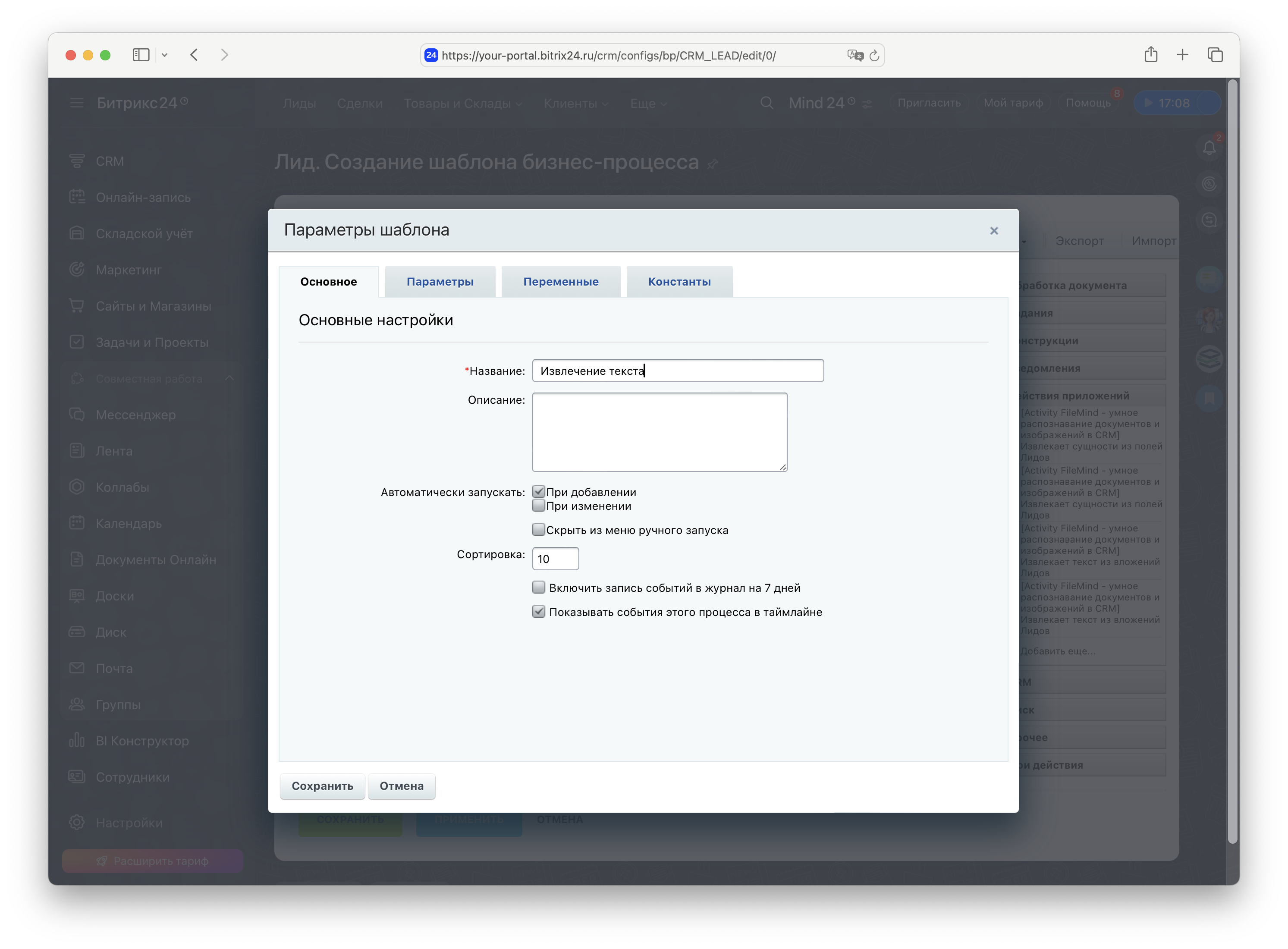Click the page reload icon
The image size is (1288, 949).
(x=874, y=56)
